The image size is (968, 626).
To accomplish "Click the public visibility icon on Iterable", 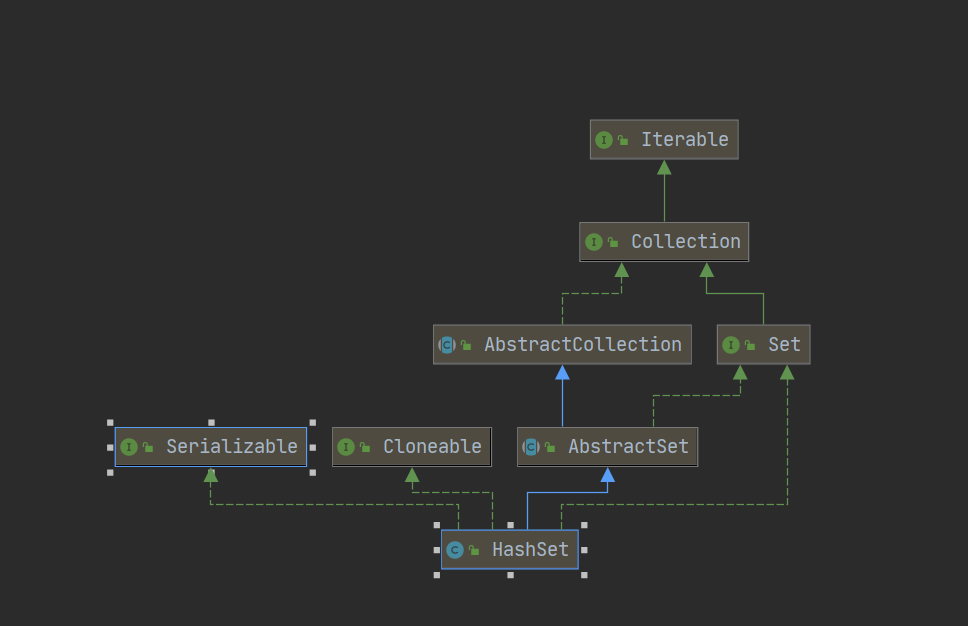I will point(623,141).
